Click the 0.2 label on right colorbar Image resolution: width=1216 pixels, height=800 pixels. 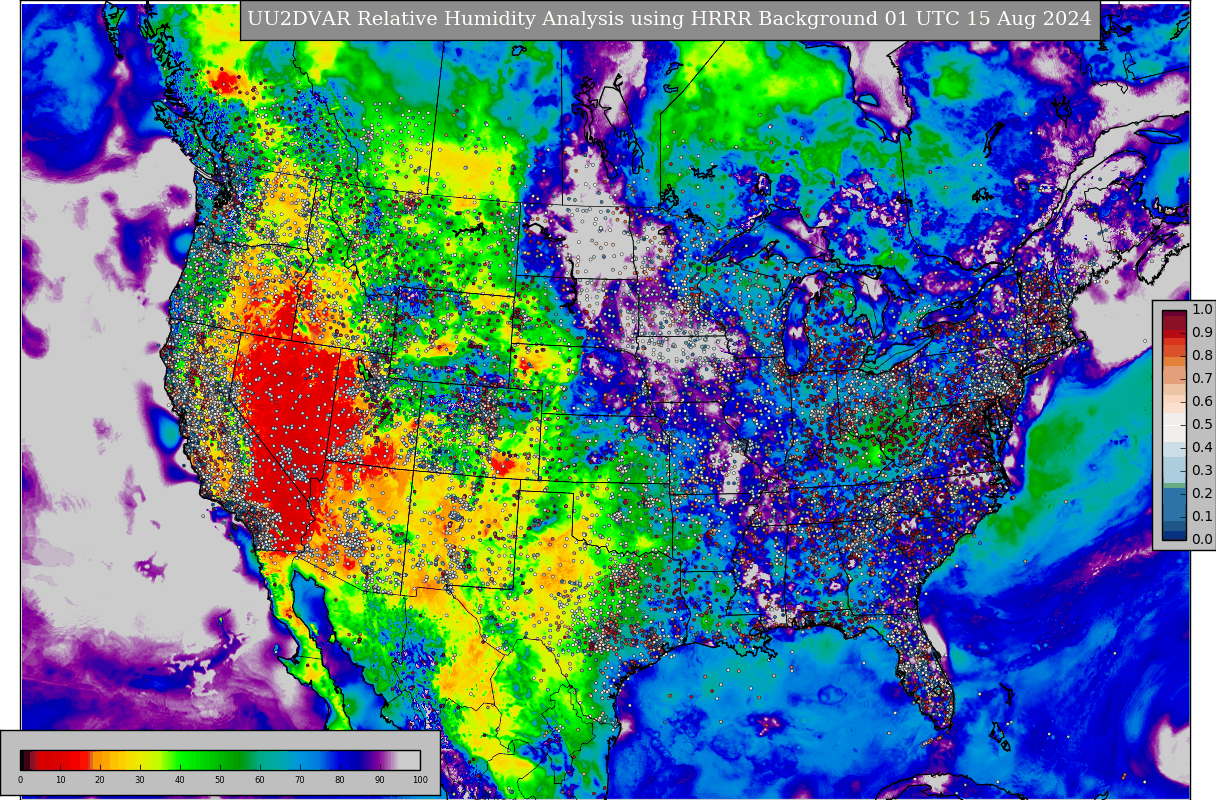(1202, 493)
